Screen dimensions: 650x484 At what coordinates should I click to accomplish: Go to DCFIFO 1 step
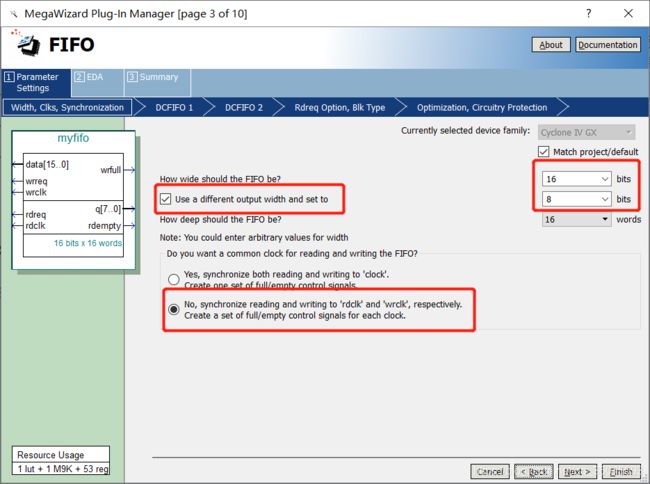(x=174, y=108)
